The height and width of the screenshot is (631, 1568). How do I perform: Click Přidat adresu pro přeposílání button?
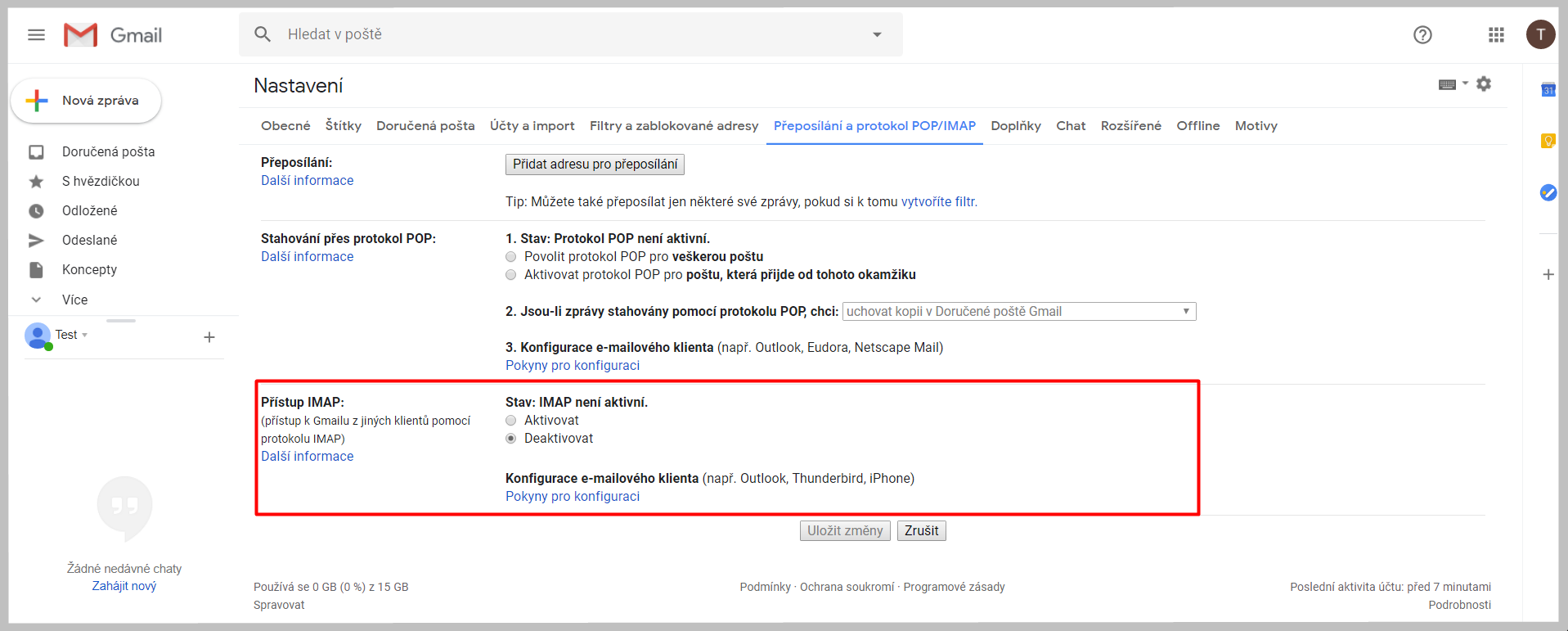click(595, 165)
